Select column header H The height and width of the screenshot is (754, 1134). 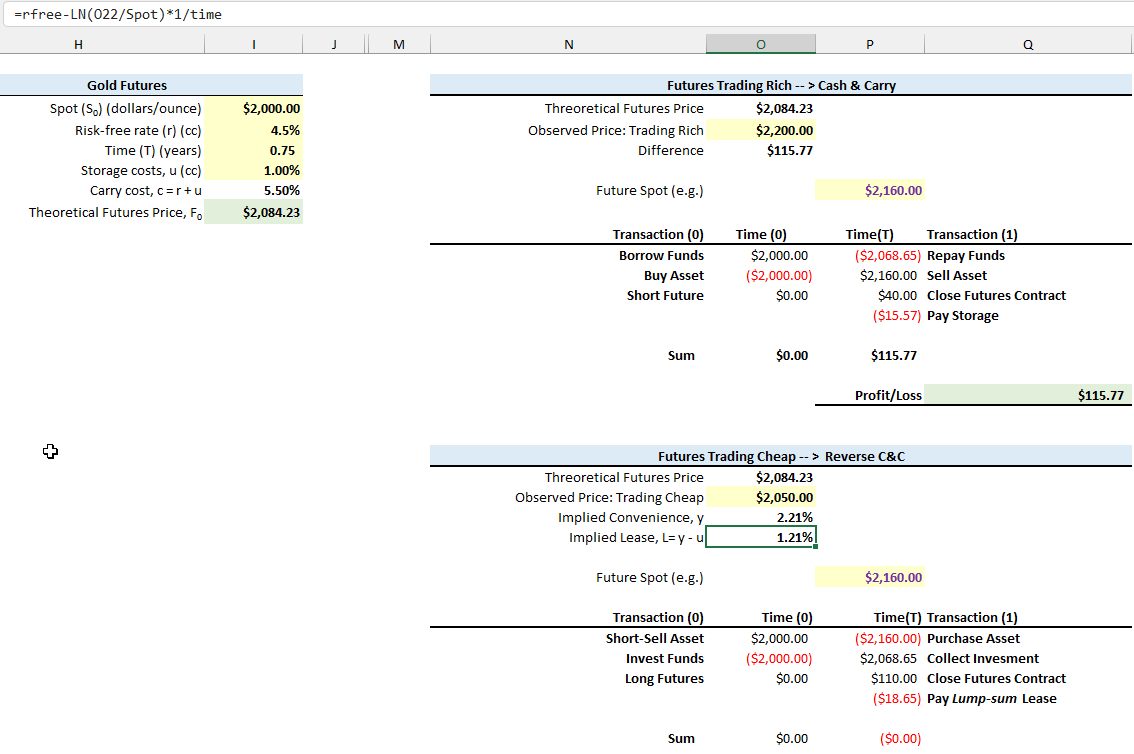coord(77,44)
